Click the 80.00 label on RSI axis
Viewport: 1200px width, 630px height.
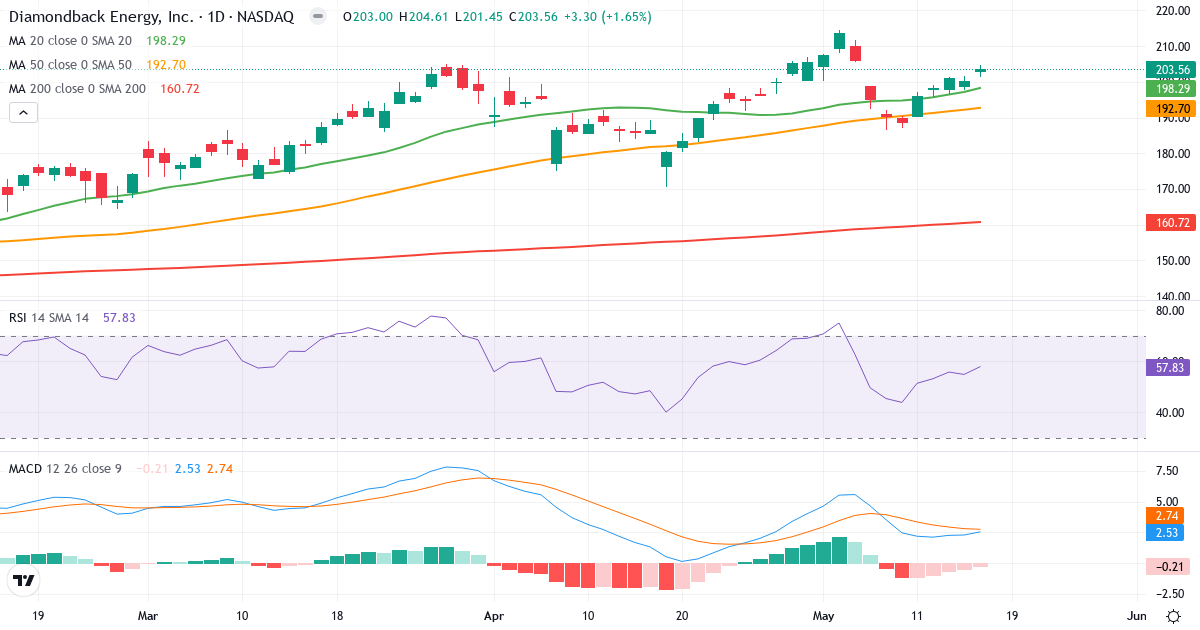(1171, 311)
